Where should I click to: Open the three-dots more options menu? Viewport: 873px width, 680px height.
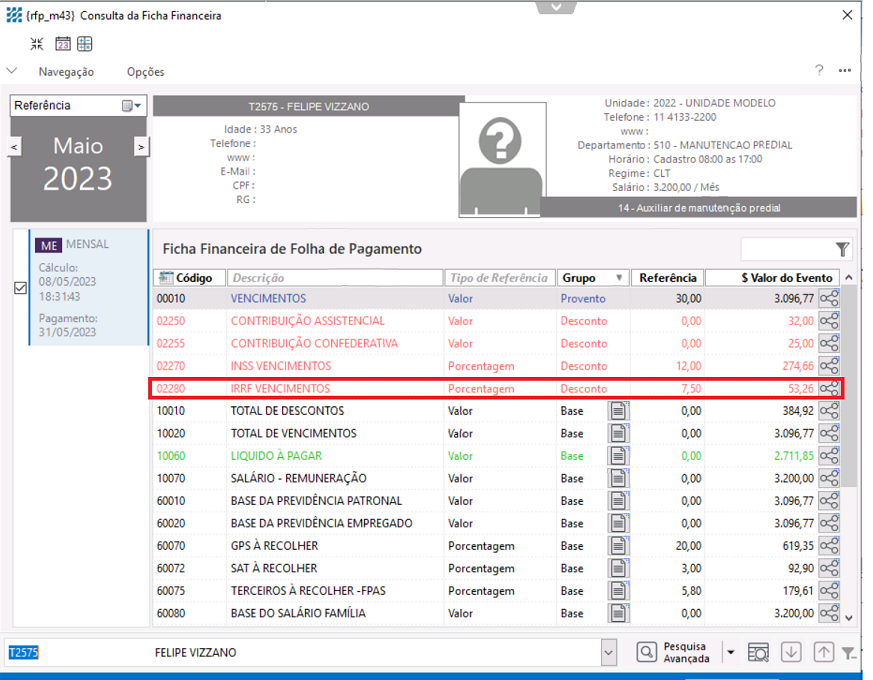point(845,71)
